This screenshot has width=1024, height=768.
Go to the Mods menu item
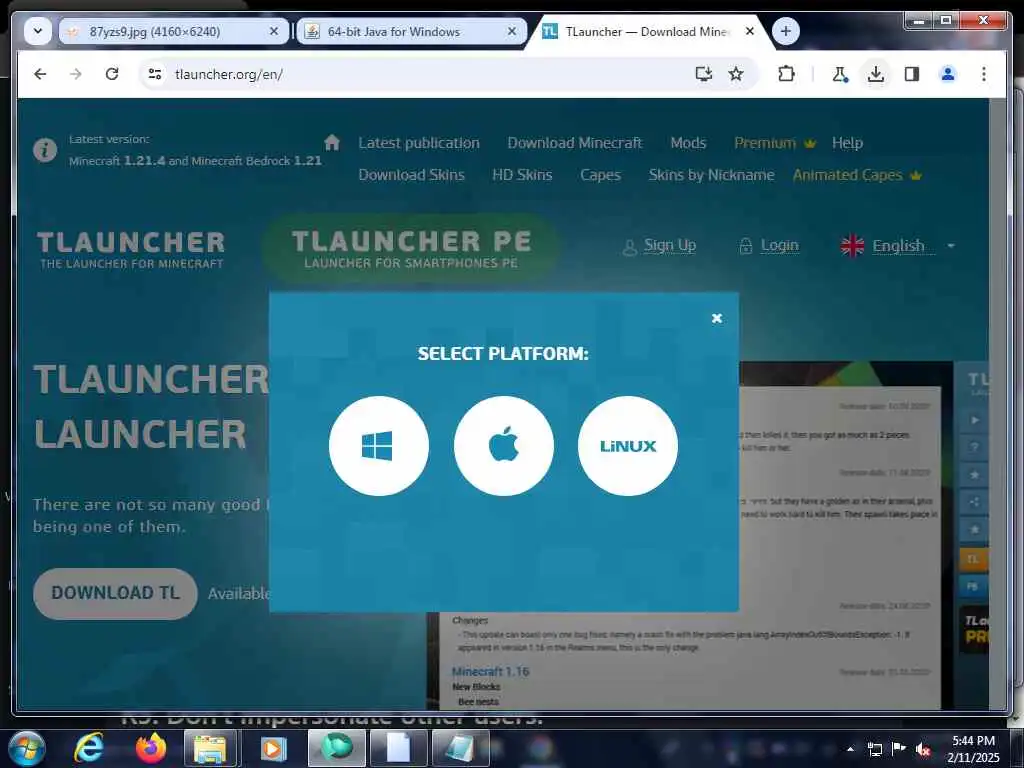point(688,143)
